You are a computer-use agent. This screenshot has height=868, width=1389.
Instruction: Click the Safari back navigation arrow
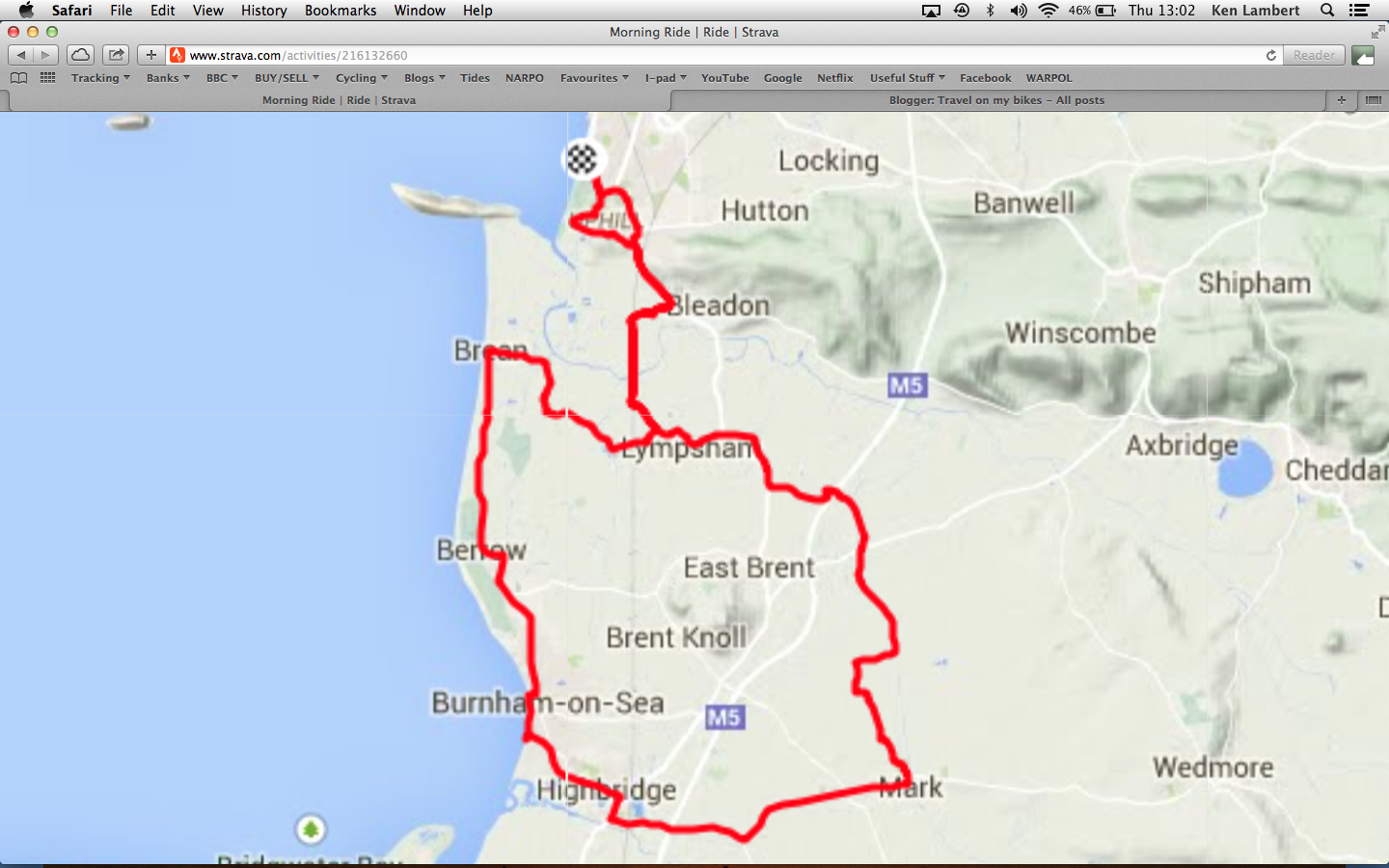(21, 55)
